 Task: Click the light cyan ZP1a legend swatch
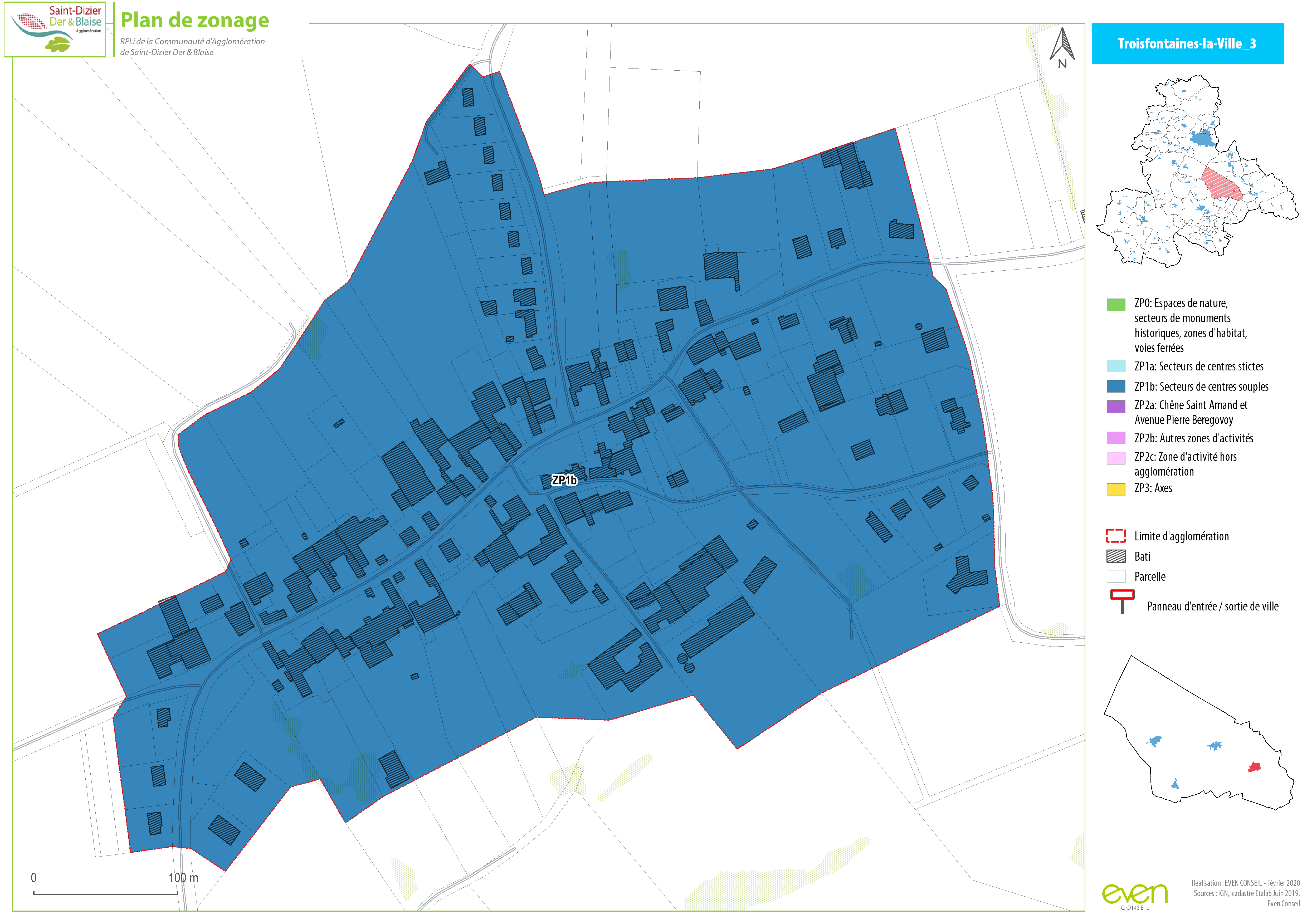coord(1116,366)
